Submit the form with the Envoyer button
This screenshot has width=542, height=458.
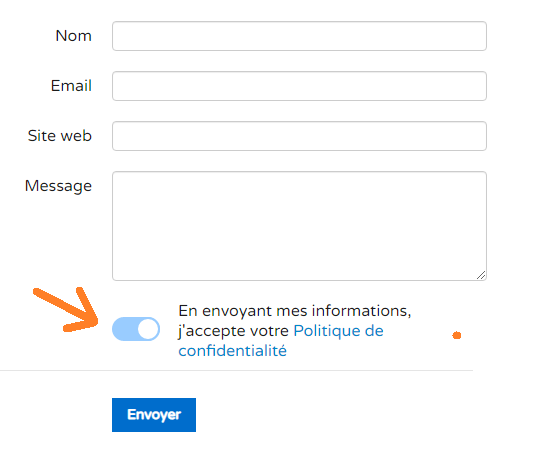154,415
